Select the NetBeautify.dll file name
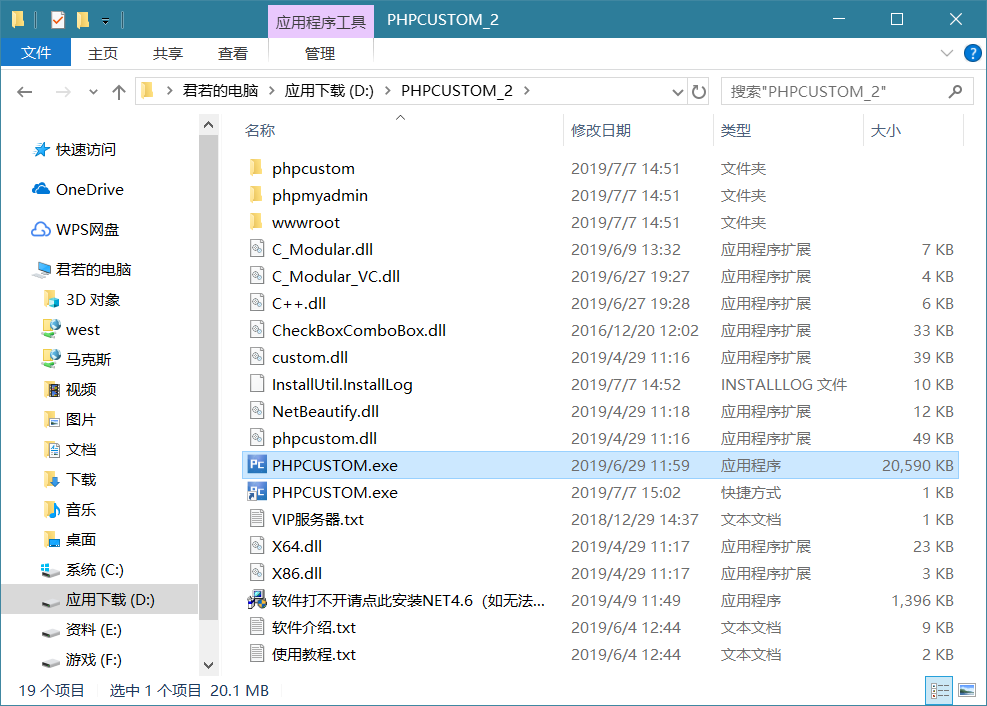Image resolution: width=987 pixels, height=706 pixels. point(325,412)
